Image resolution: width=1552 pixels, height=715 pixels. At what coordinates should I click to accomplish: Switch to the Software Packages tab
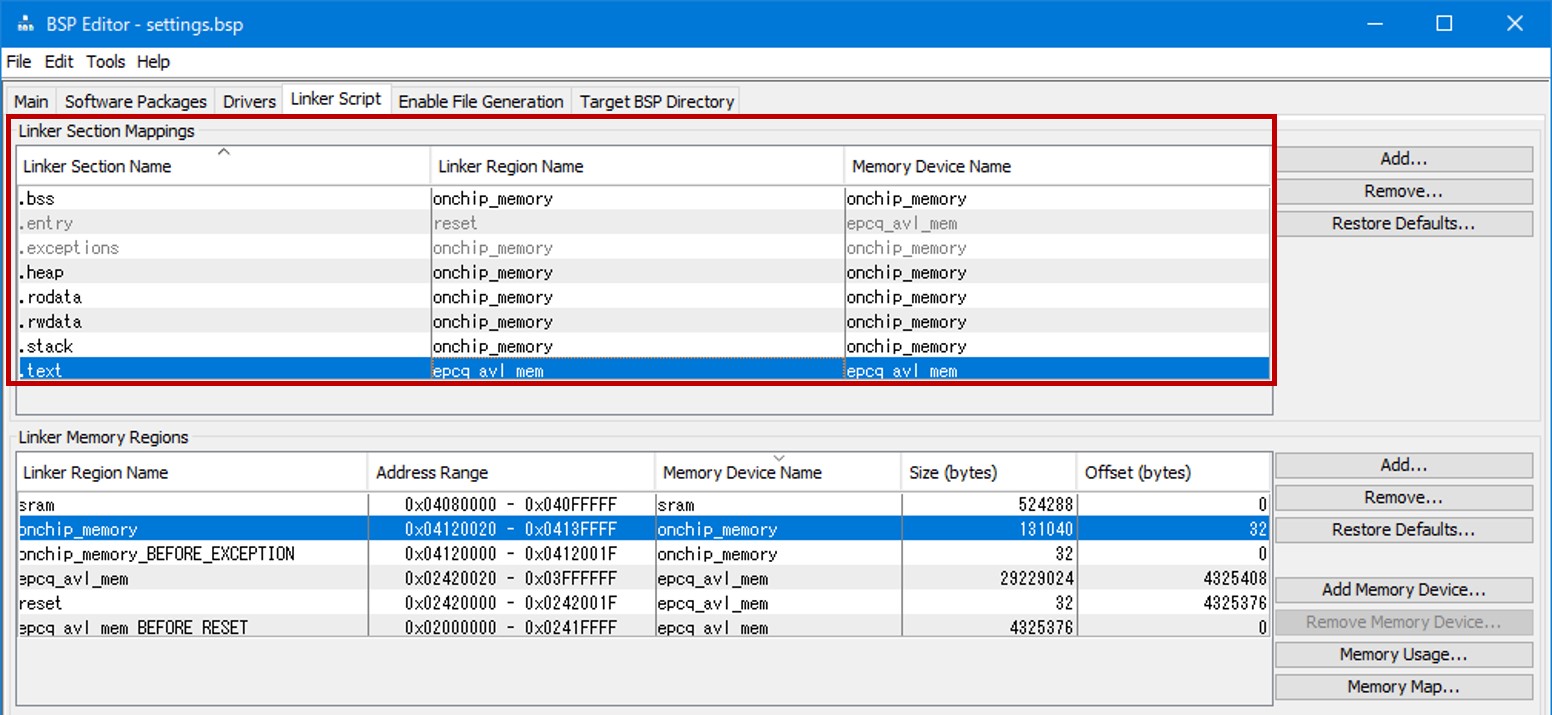coord(135,102)
